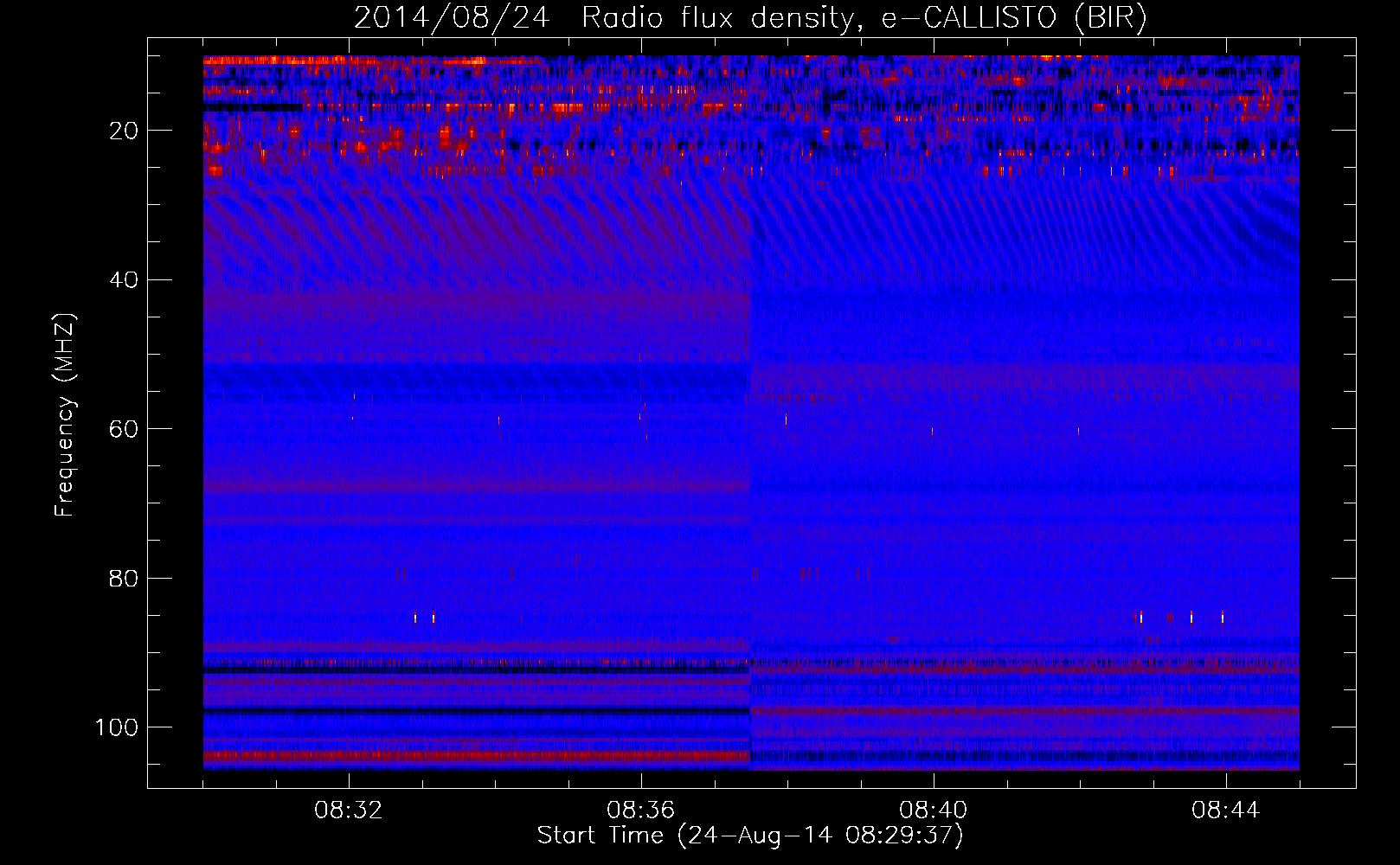Click the 80 frequency tick label
Screen dimensions: 1400x865
coord(124,578)
